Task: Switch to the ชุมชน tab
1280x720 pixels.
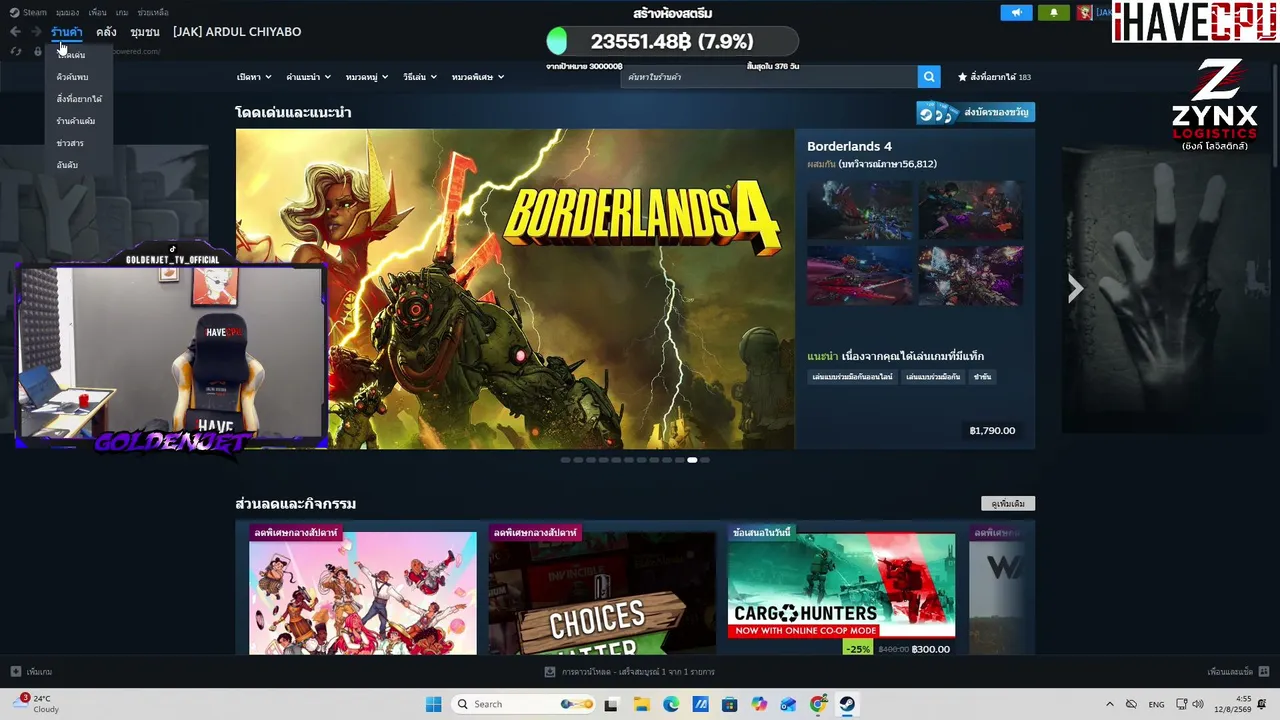Action: (145, 32)
